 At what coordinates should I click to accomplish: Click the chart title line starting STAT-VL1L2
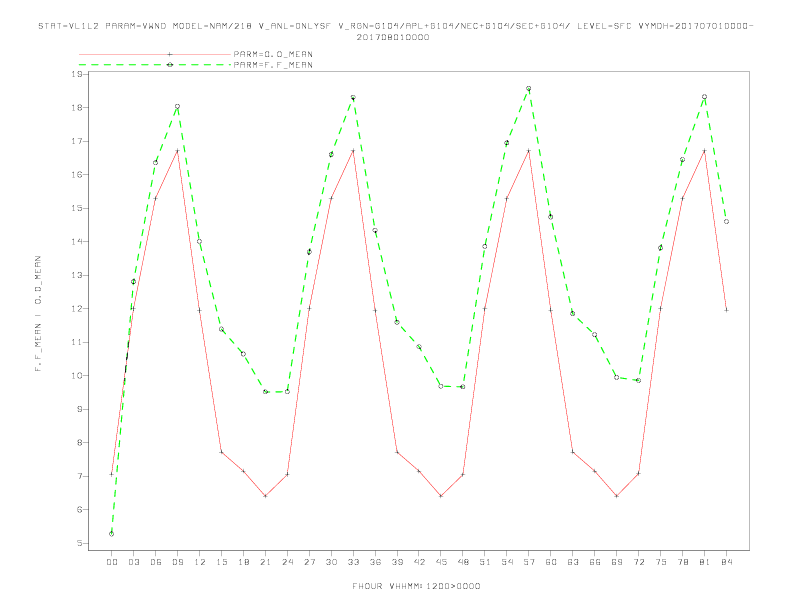(x=395, y=26)
